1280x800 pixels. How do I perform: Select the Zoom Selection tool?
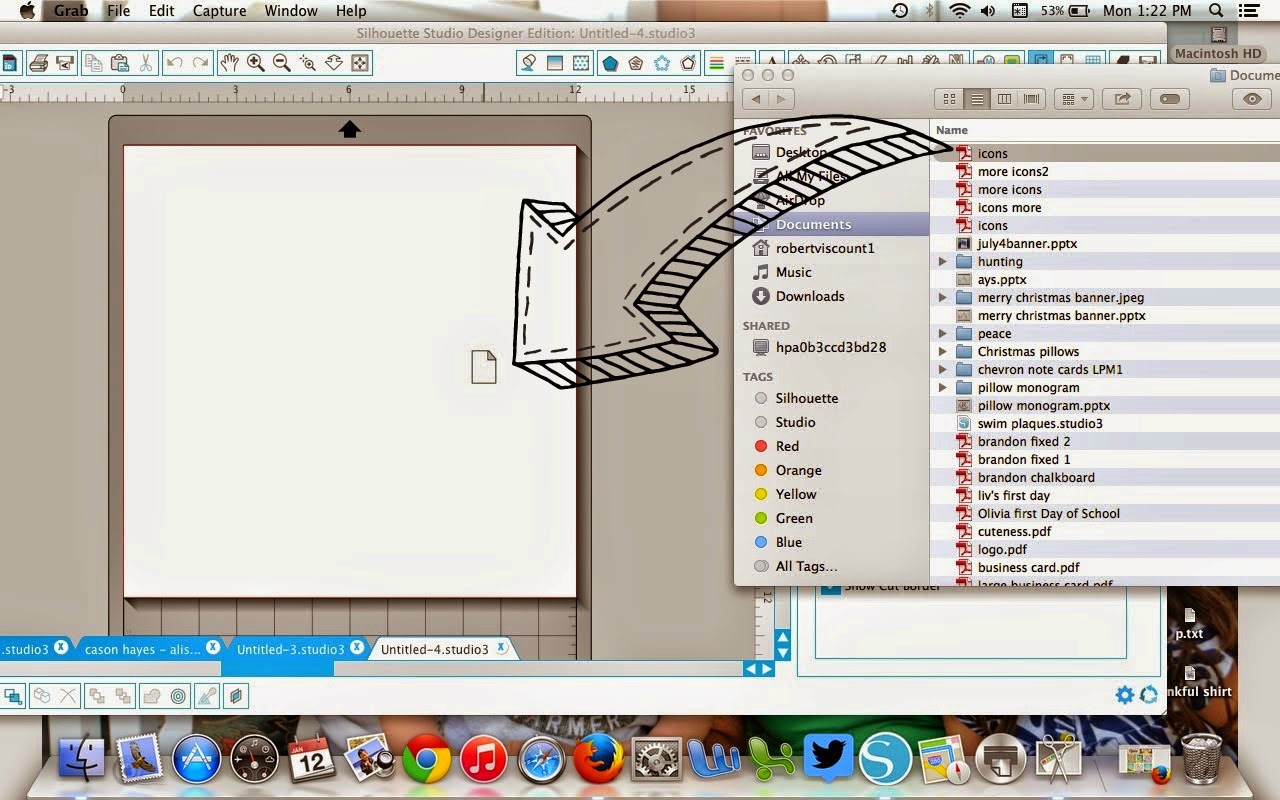tap(308, 63)
